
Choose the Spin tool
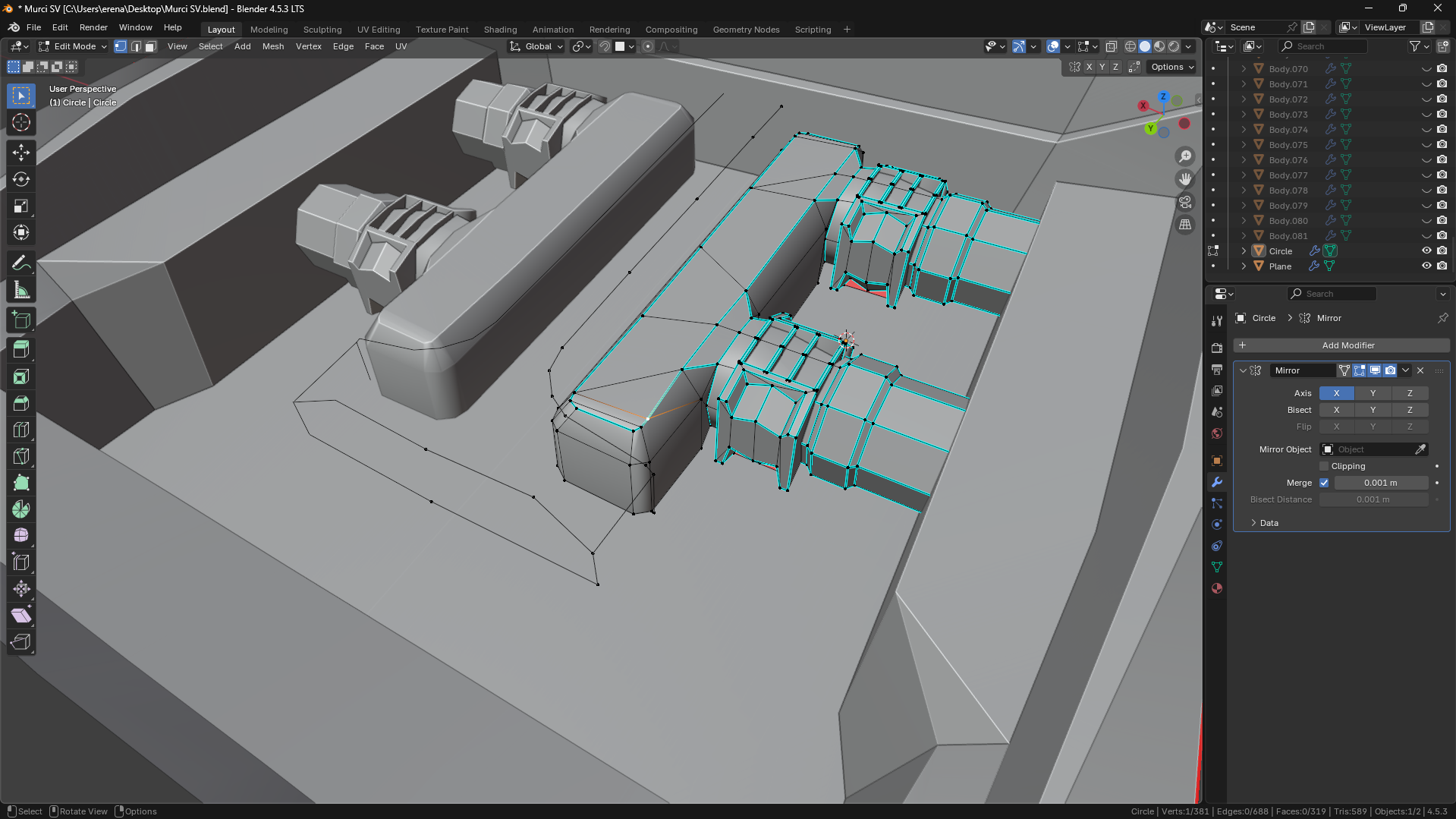coord(21,509)
